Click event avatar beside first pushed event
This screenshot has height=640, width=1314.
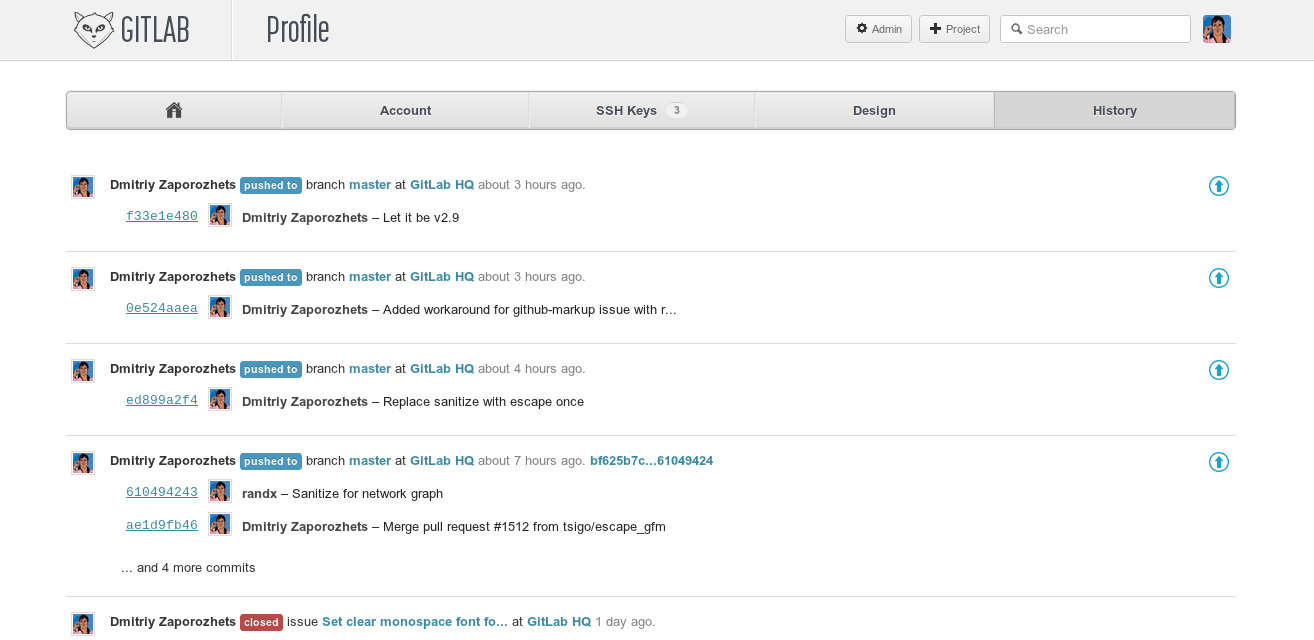(x=83, y=187)
